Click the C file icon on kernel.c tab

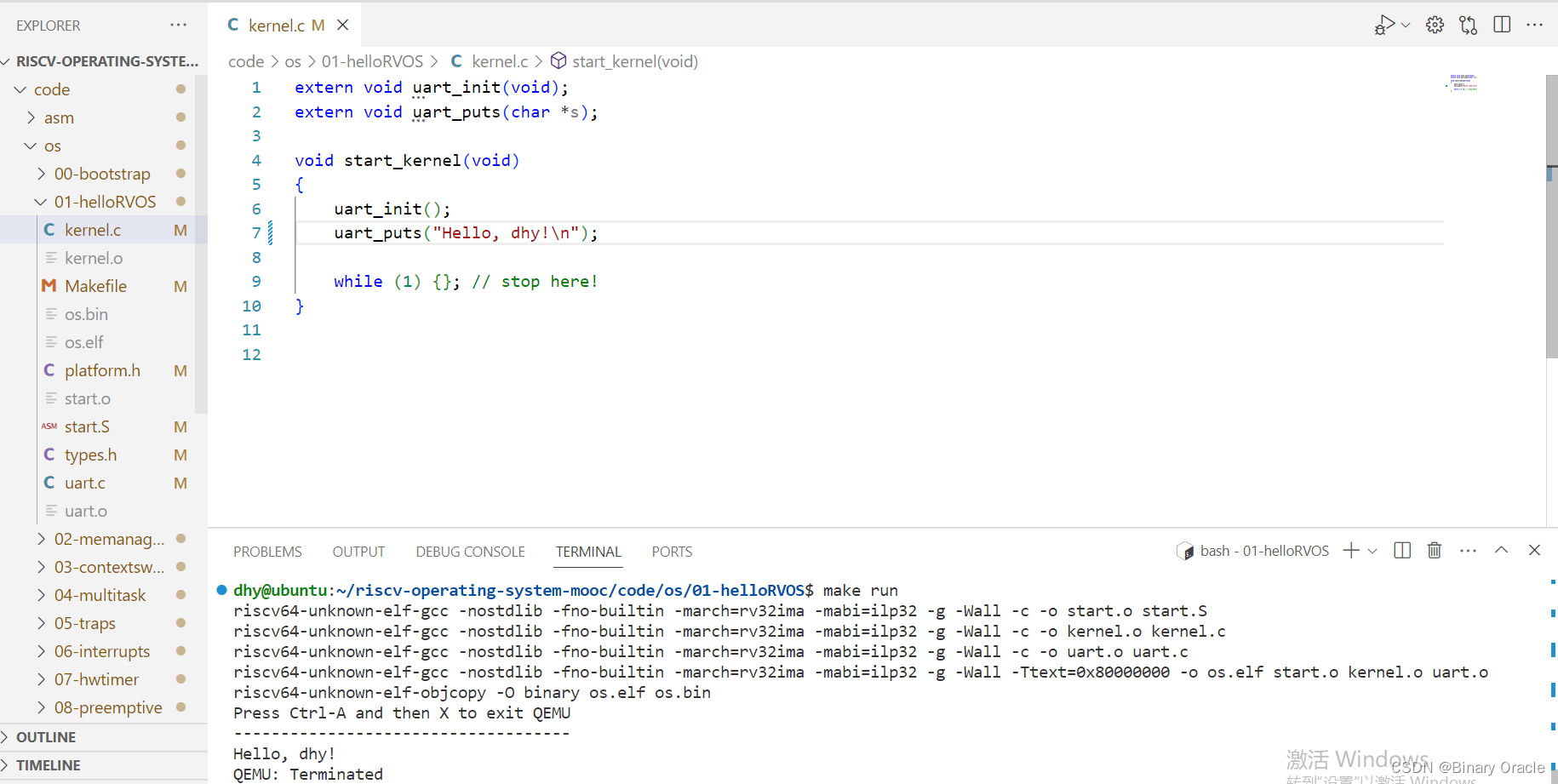(232, 26)
